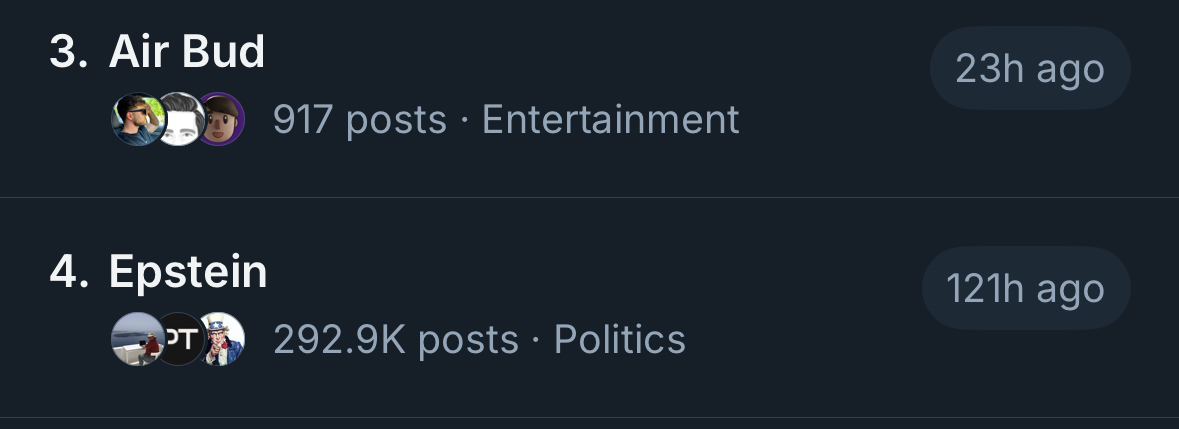Click the black-and-white portrait avatar under Air Bud
Viewport: 1179px width, 429px height.
[180, 120]
